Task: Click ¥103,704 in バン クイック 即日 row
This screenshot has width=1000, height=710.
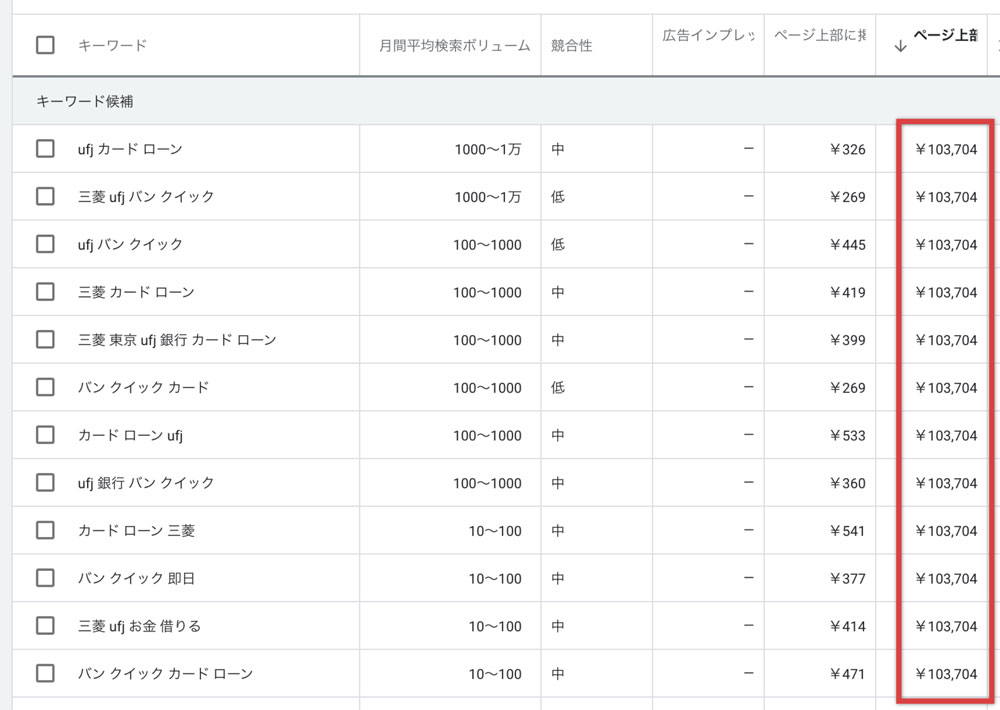Action: [x=946, y=579]
